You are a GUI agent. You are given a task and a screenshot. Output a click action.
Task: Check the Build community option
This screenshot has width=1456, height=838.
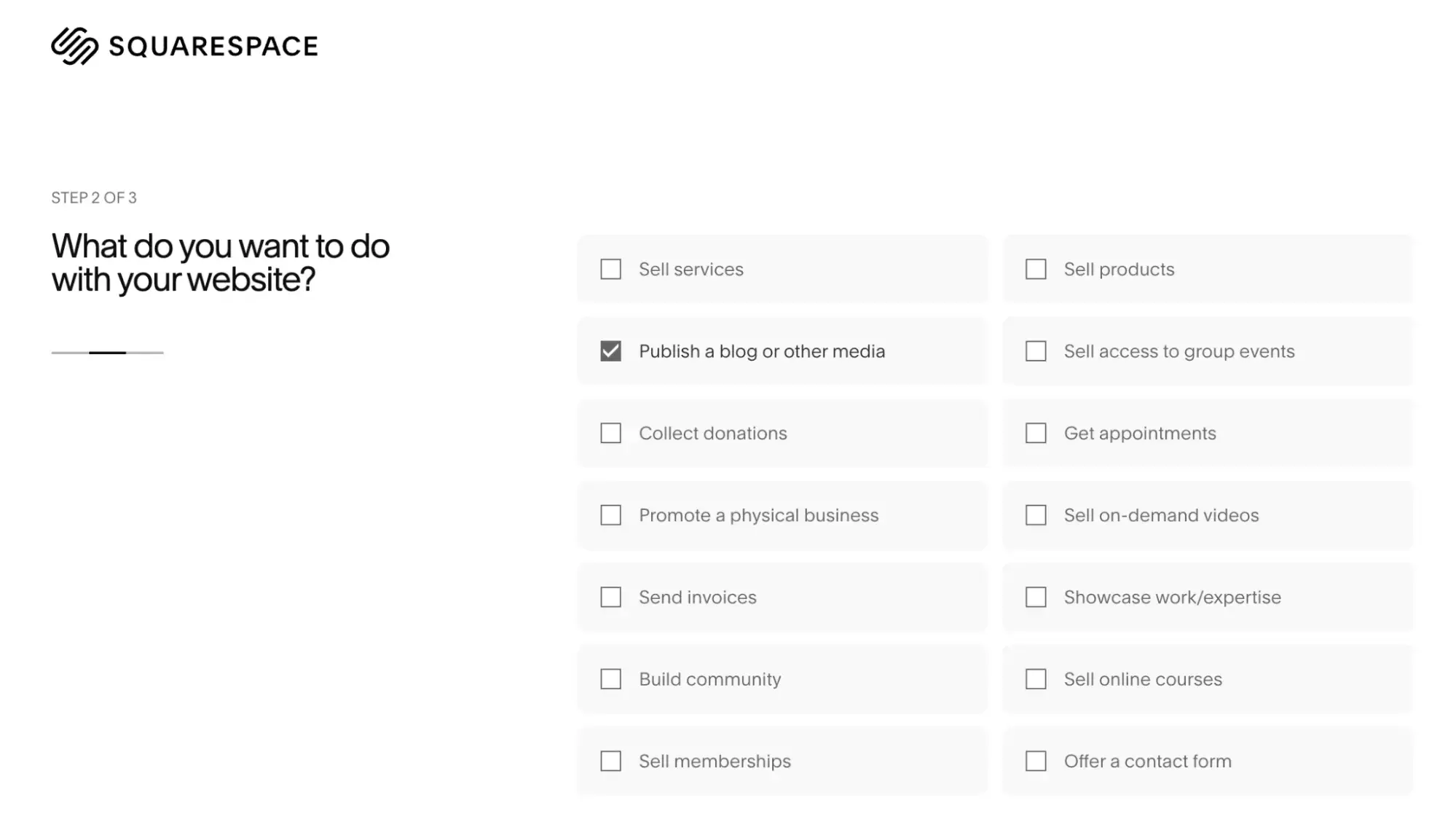pos(610,678)
